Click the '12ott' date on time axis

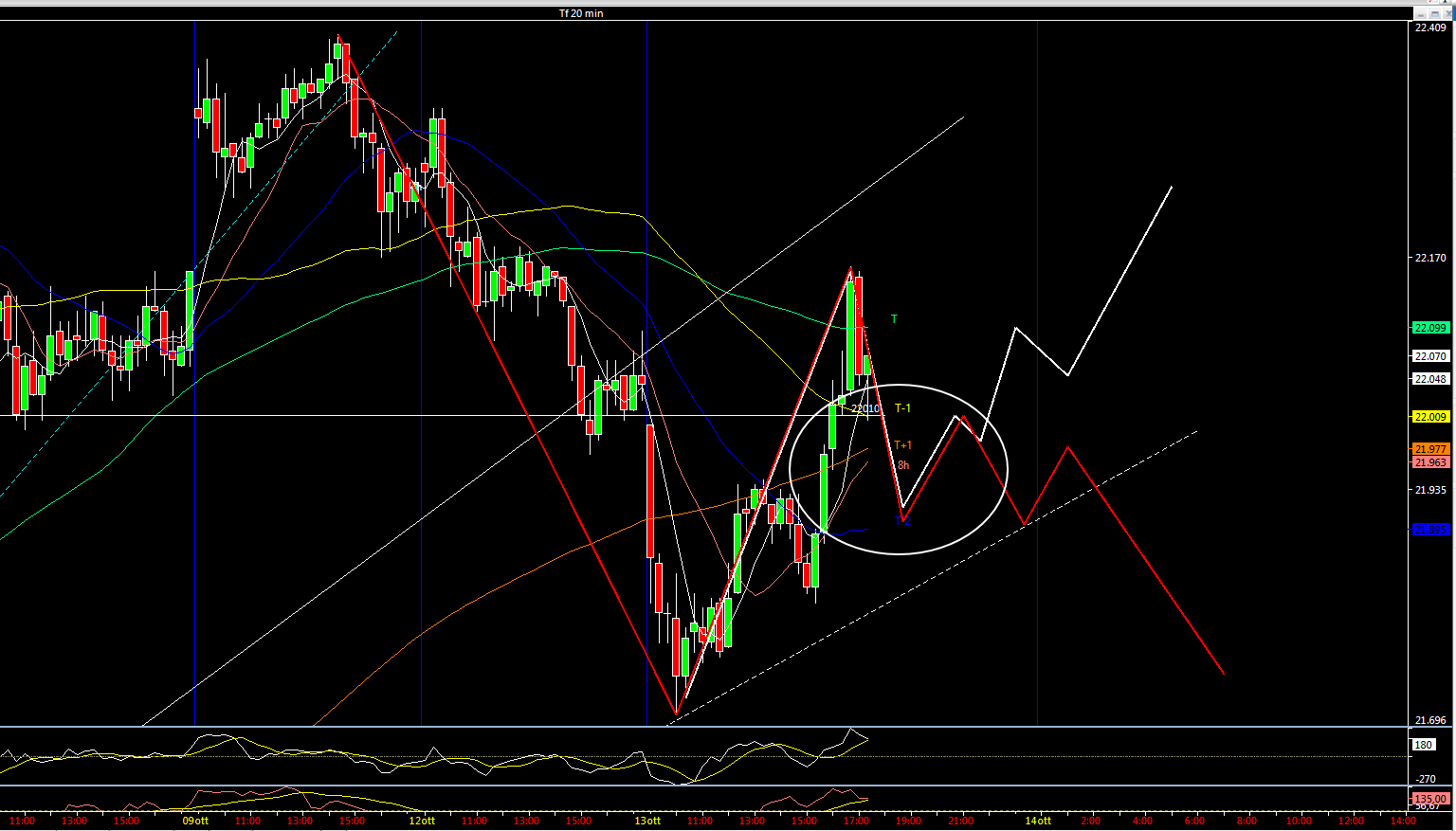[x=422, y=821]
